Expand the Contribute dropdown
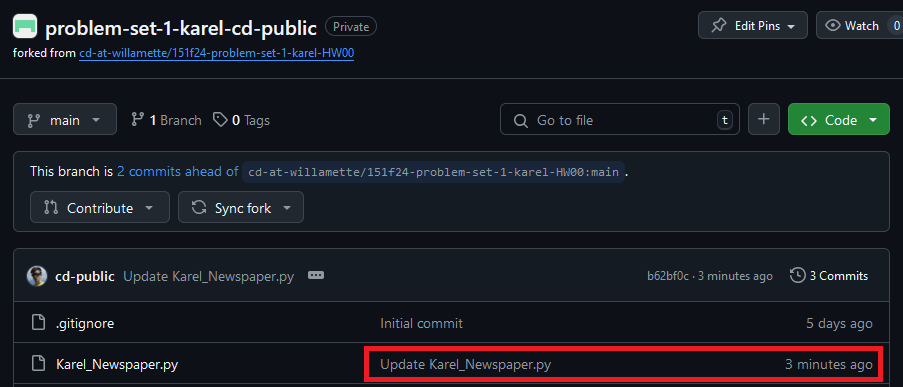Screen dimensions: 903x387 [100, 207]
